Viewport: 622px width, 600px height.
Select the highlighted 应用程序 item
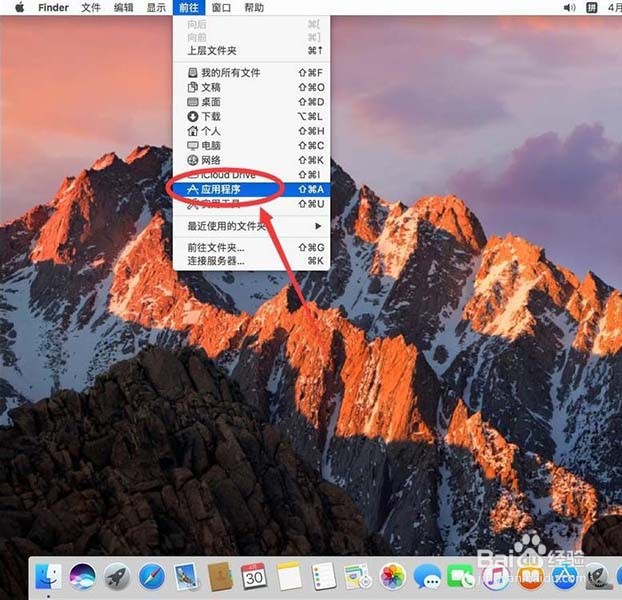(x=251, y=190)
